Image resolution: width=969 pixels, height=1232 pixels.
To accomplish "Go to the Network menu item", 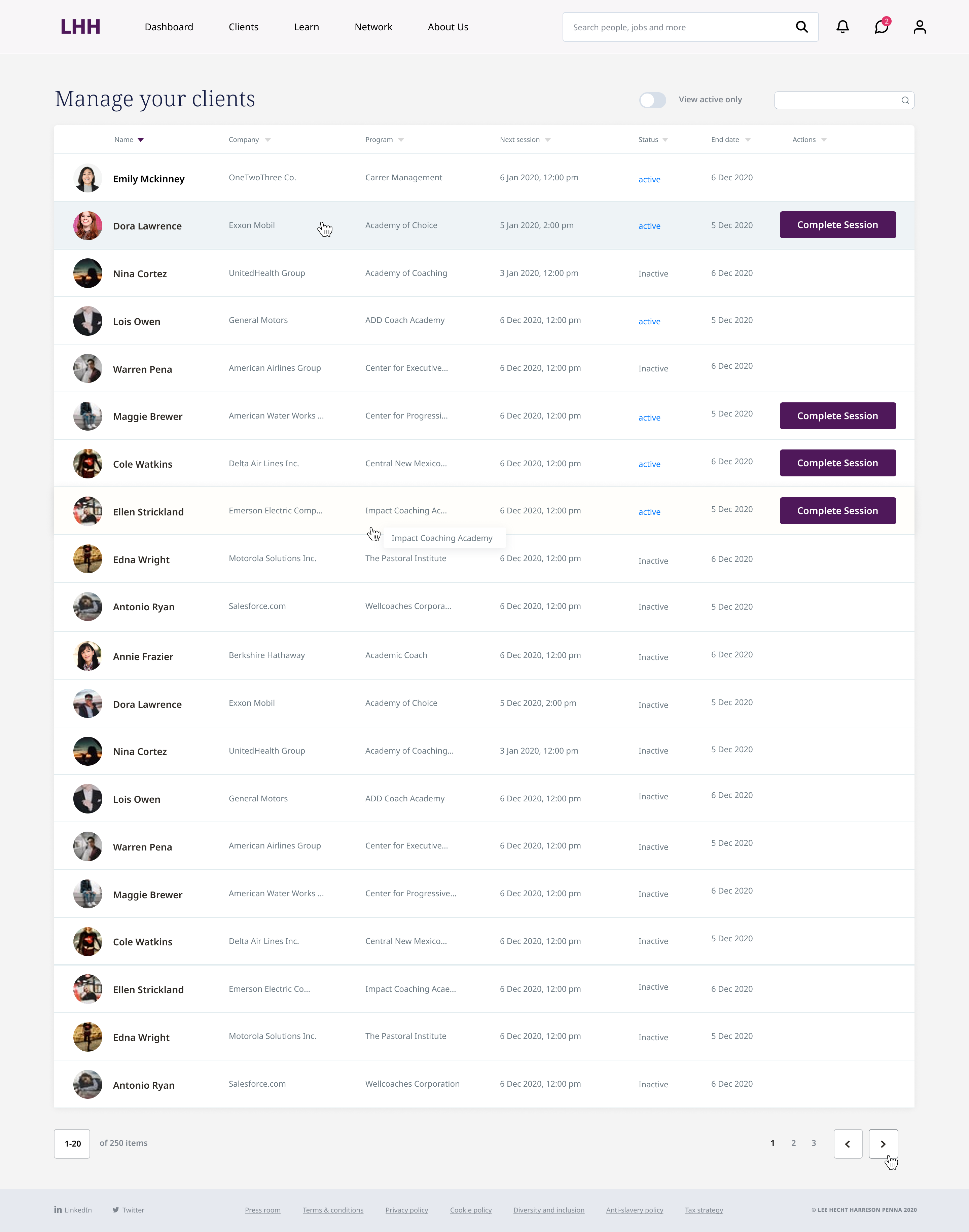I will pyautogui.click(x=373, y=27).
